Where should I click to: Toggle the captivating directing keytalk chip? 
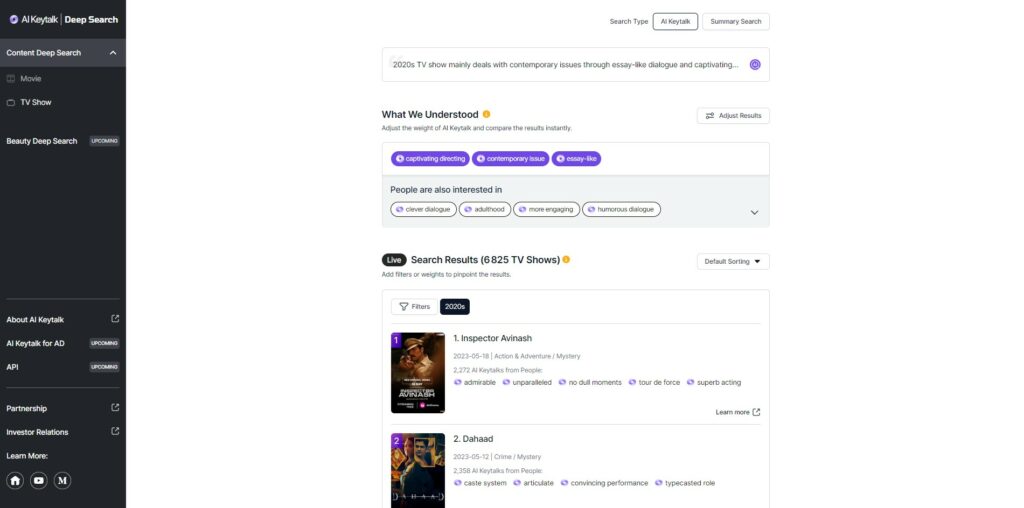click(x=430, y=159)
